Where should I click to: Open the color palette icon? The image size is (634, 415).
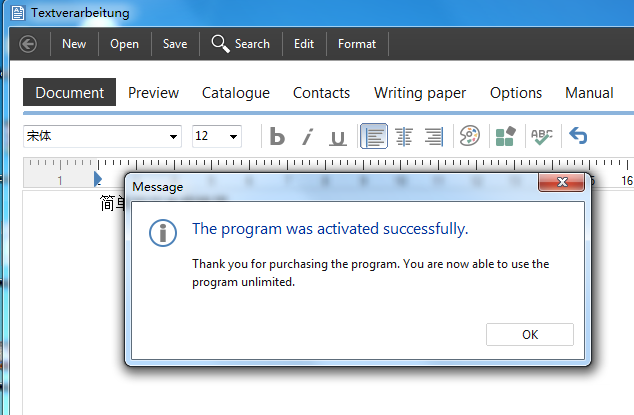click(x=469, y=136)
